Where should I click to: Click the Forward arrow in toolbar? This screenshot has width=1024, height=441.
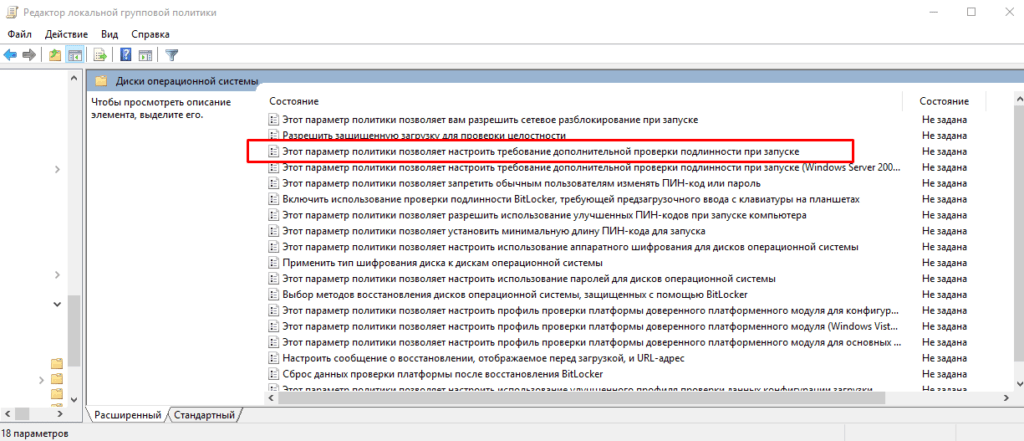[x=29, y=55]
